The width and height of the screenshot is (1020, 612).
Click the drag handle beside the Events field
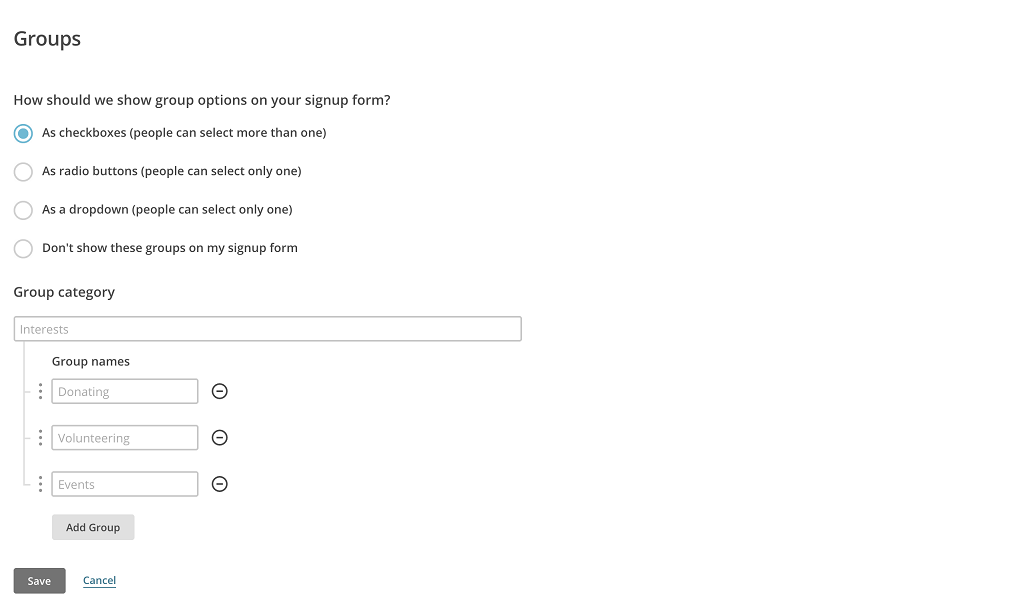click(x=40, y=484)
